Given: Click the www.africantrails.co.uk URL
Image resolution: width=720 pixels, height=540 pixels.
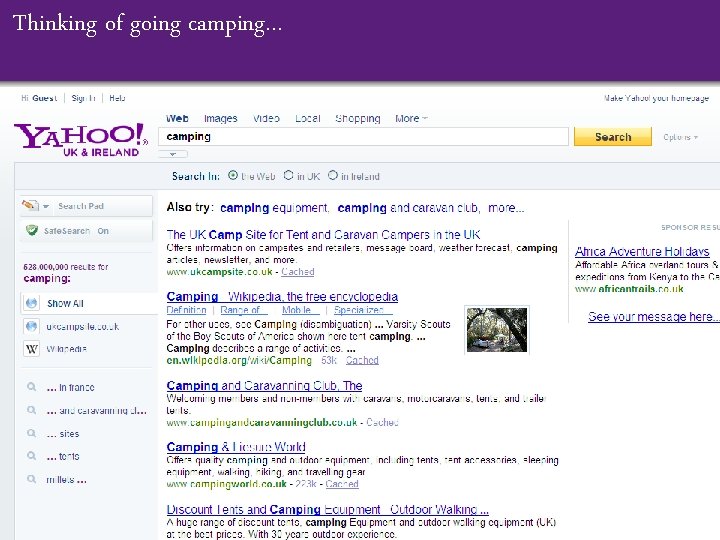Looking at the screenshot, I should (629, 289).
